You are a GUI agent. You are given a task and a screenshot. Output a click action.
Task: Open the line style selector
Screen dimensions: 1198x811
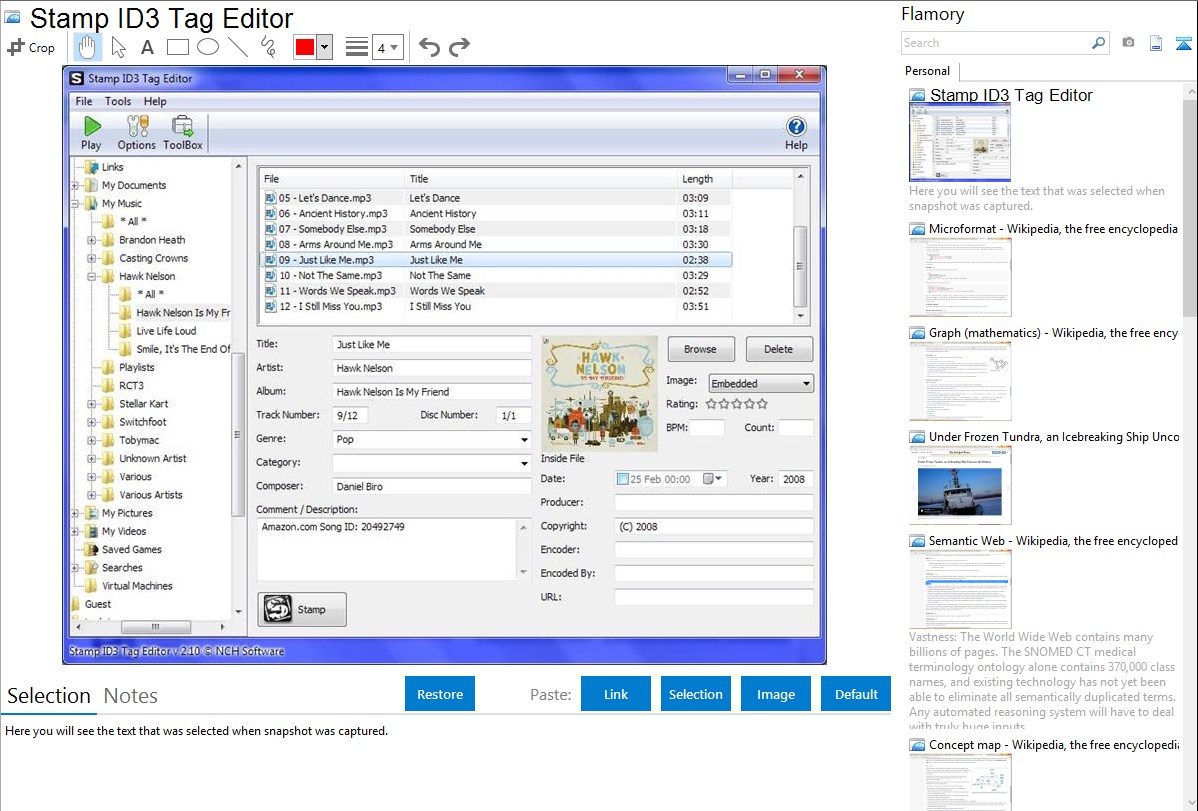point(356,47)
